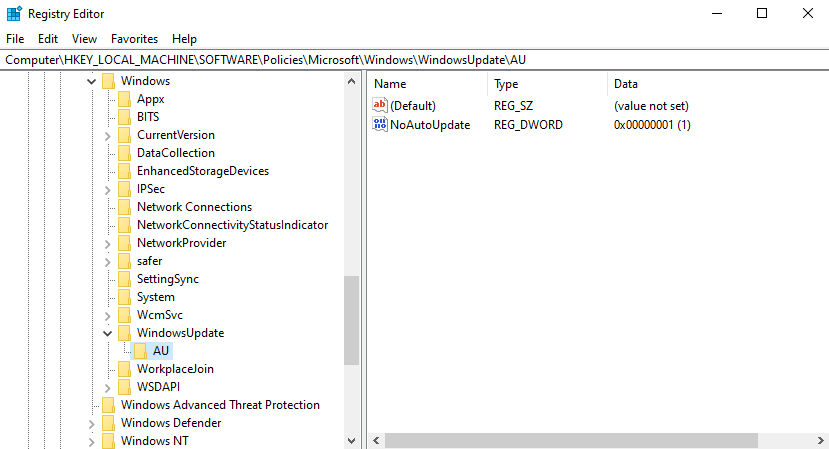
Task: Collapse the WindowsUpdate key
Action: tap(107, 333)
